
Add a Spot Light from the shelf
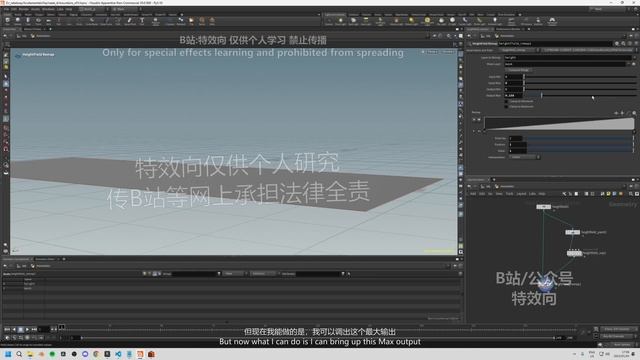[353, 21]
